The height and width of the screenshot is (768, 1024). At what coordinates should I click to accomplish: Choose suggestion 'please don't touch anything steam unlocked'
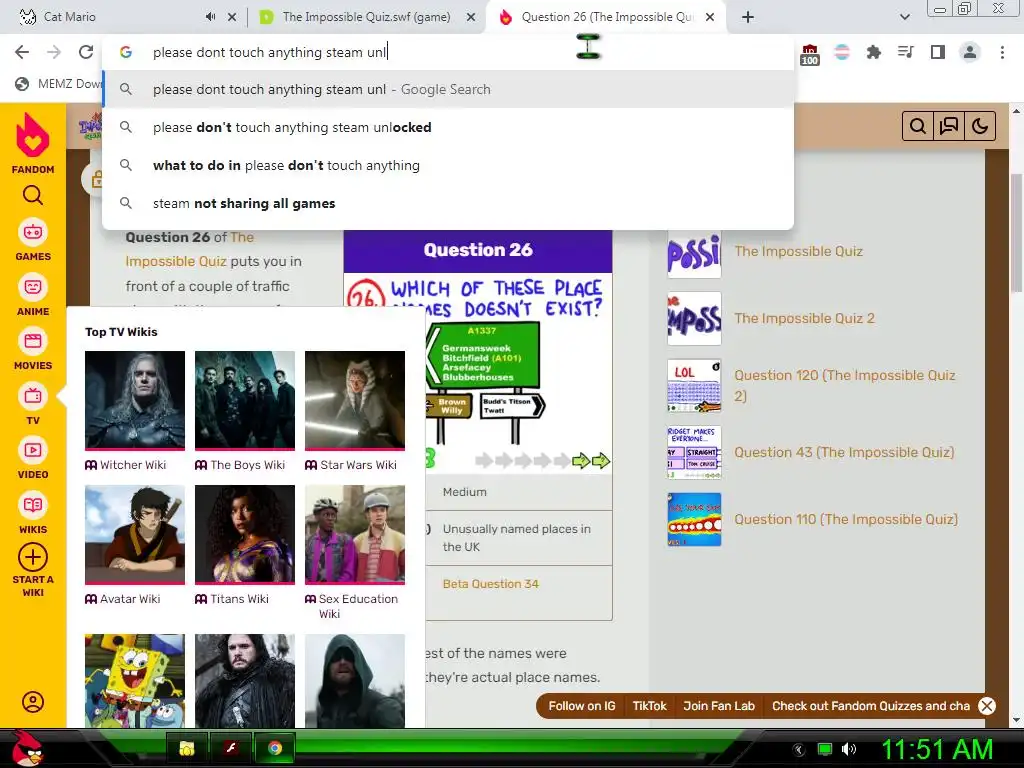click(x=448, y=127)
